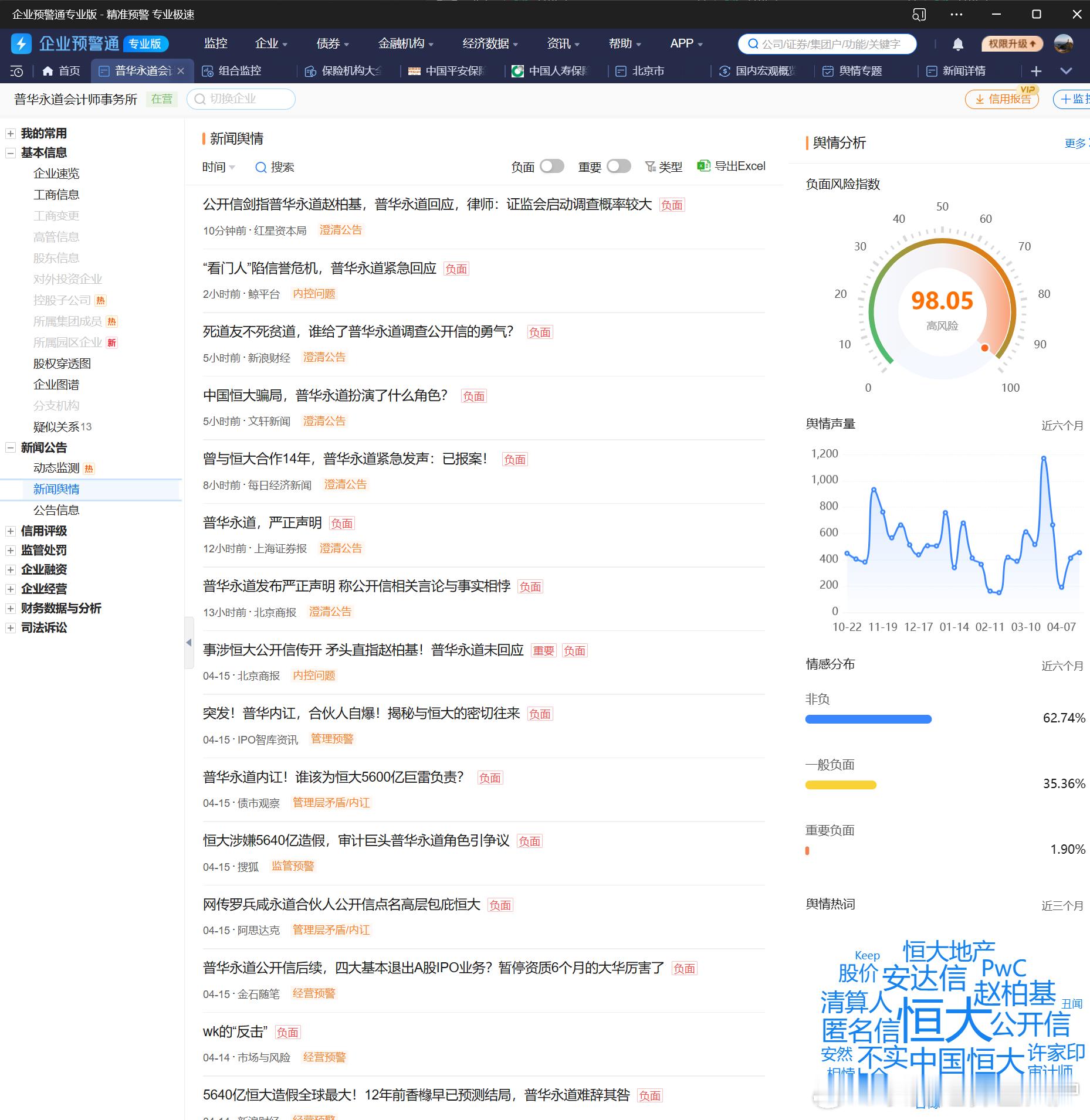The image size is (1090, 1120).
Task: Collapse 基本信息 tree section
Action: [x=10, y=153]
